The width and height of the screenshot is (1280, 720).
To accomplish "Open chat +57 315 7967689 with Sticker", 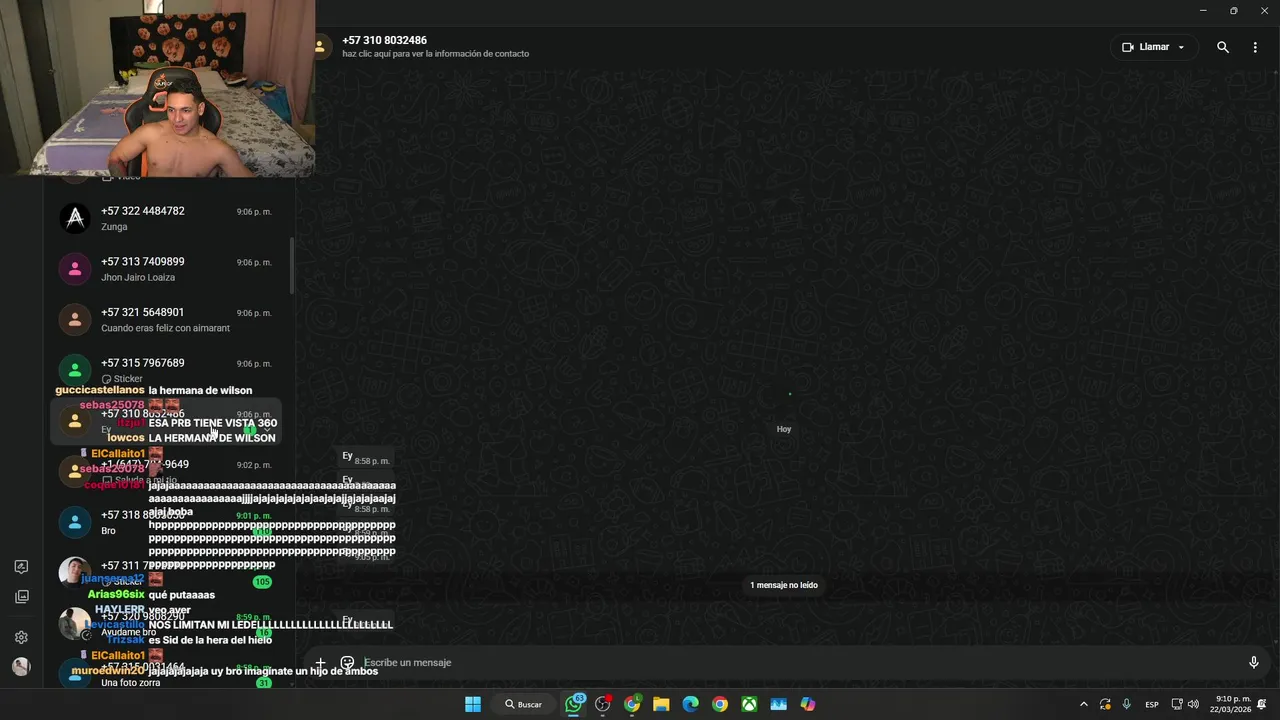I will [167, 370].
